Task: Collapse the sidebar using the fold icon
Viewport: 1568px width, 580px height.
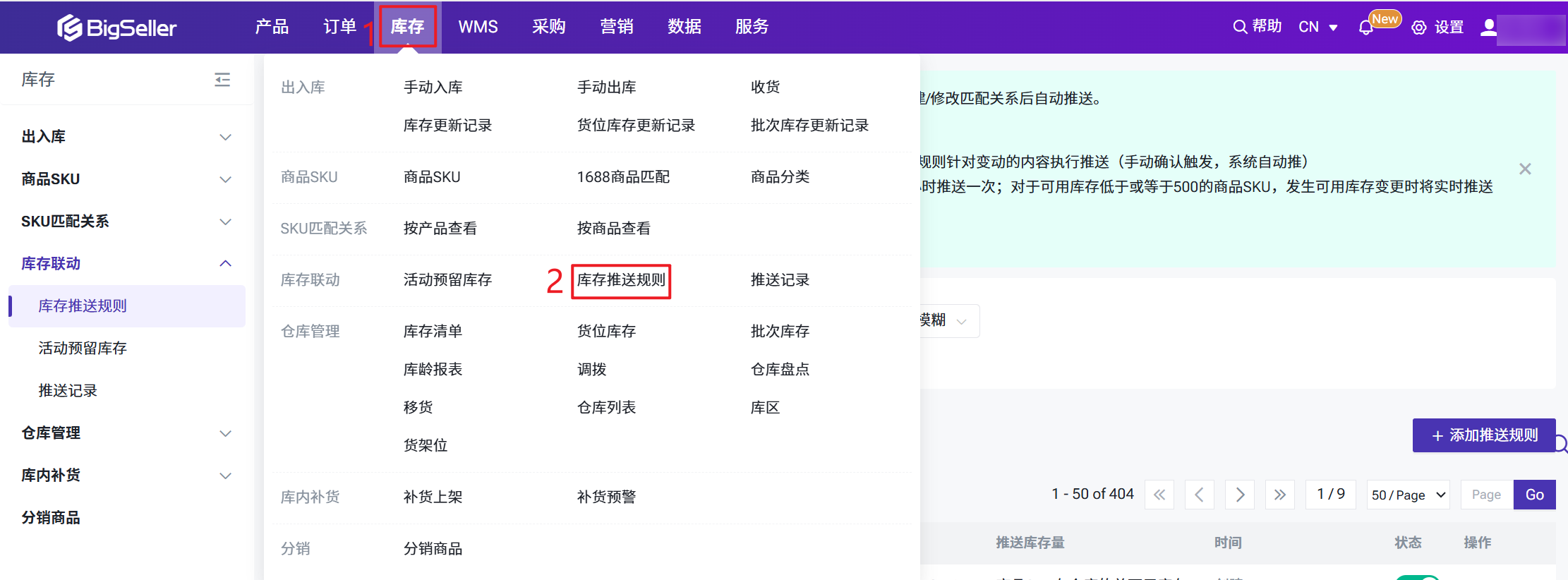Action: pyautogui.click(x=222, y=80)
